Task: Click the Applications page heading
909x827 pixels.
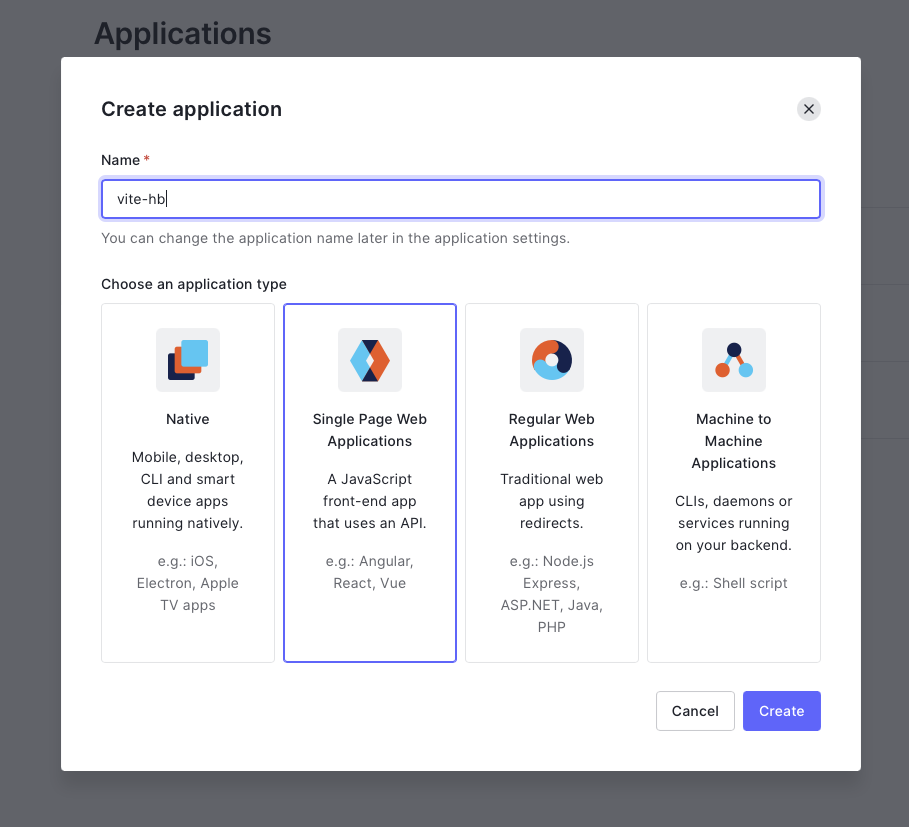Action: 182,33
